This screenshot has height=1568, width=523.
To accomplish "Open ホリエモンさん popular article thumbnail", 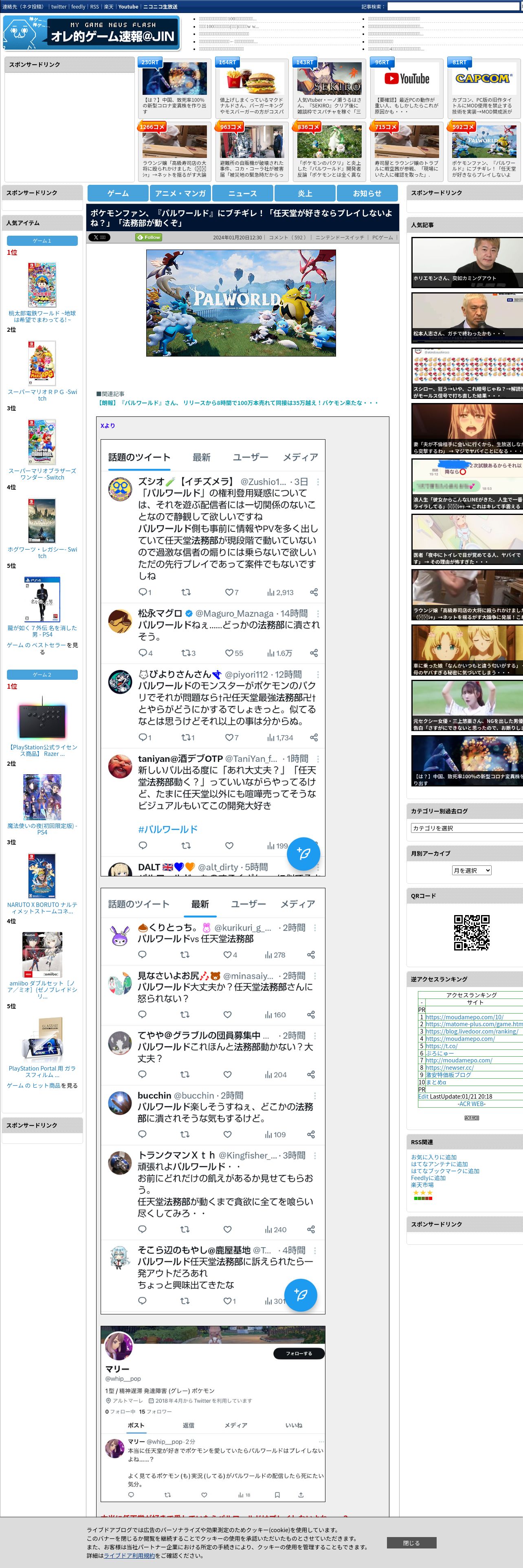I will [467, 262].
